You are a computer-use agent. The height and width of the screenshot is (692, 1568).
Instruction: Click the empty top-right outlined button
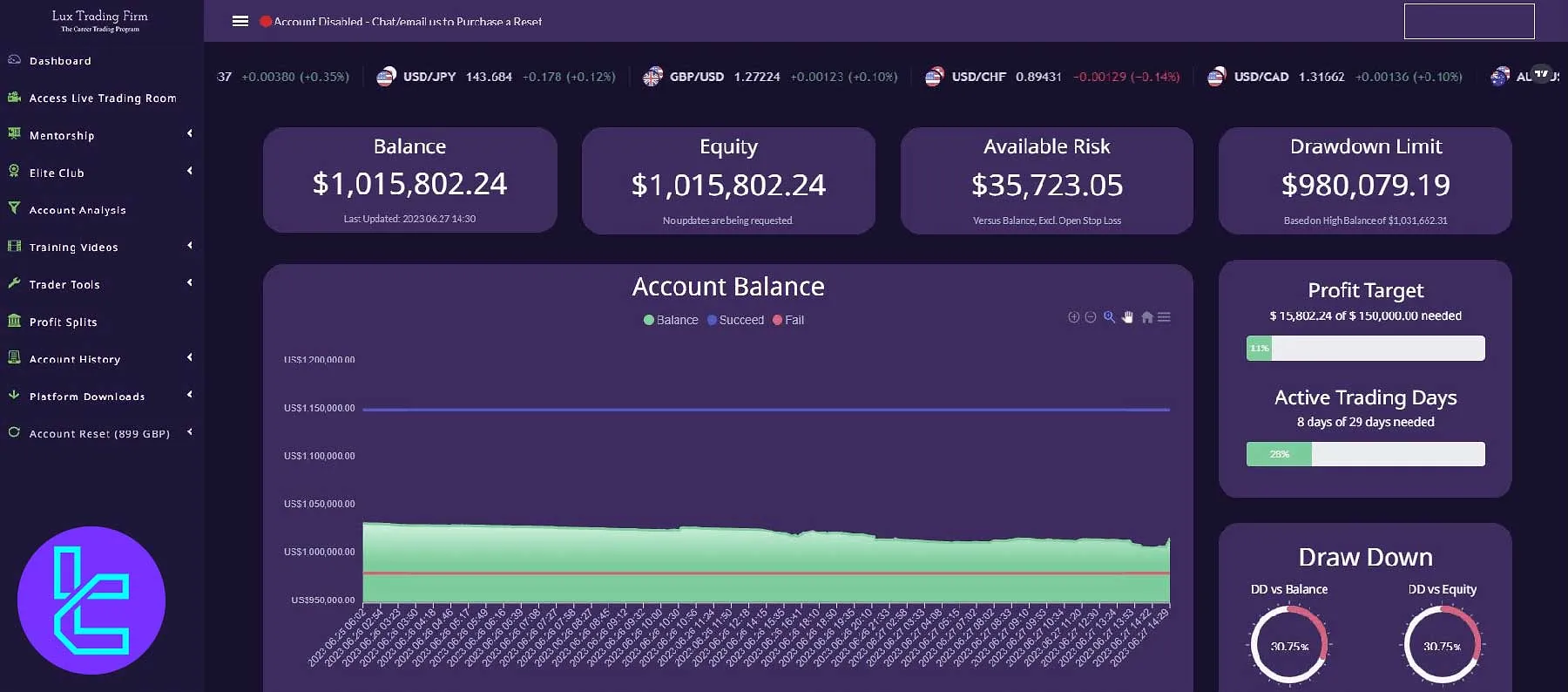[1469, 22]
